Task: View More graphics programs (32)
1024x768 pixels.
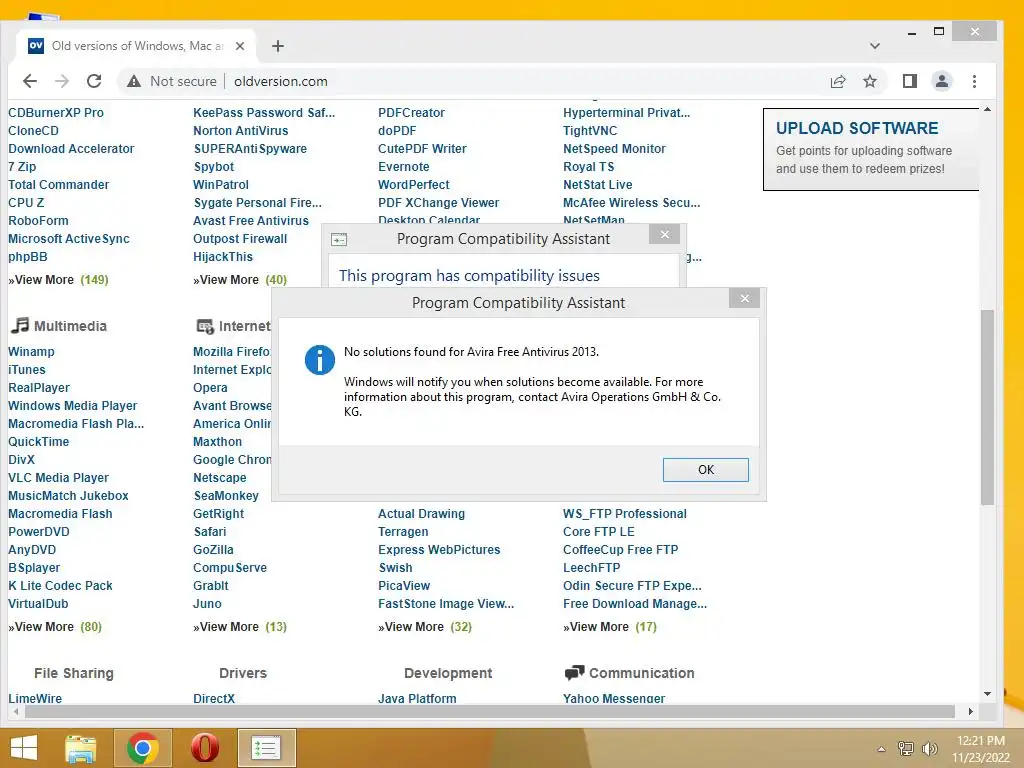Action: (x=424, y=626)
